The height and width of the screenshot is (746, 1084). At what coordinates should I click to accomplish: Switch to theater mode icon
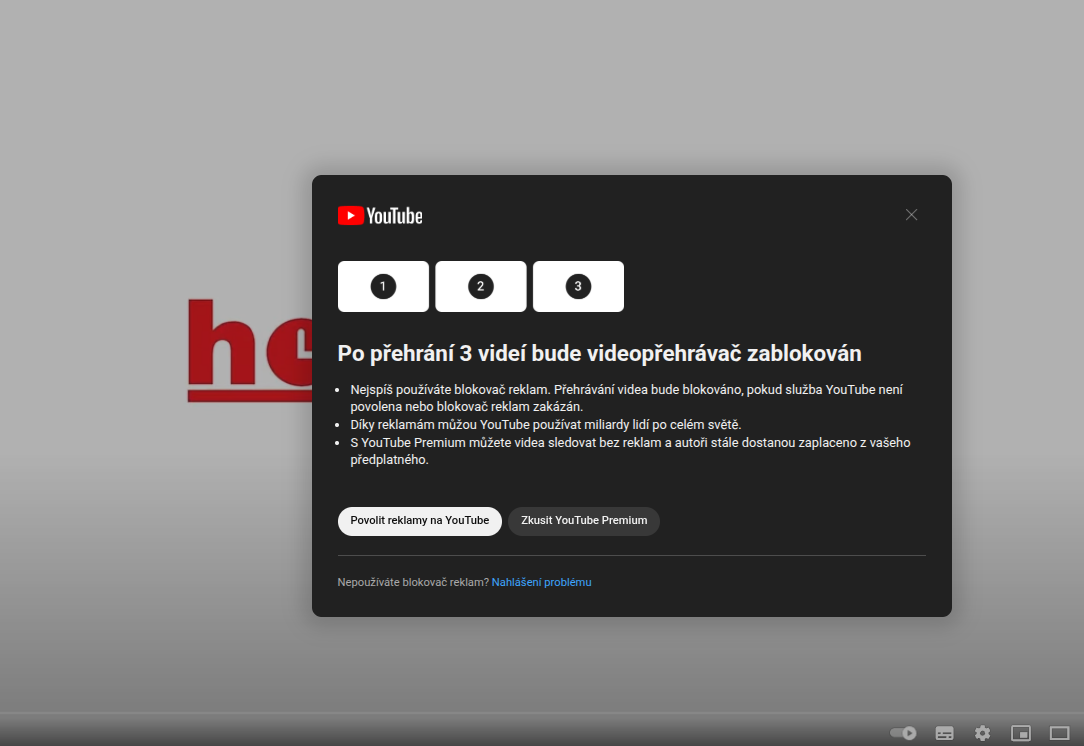[x=1060, y=733]
